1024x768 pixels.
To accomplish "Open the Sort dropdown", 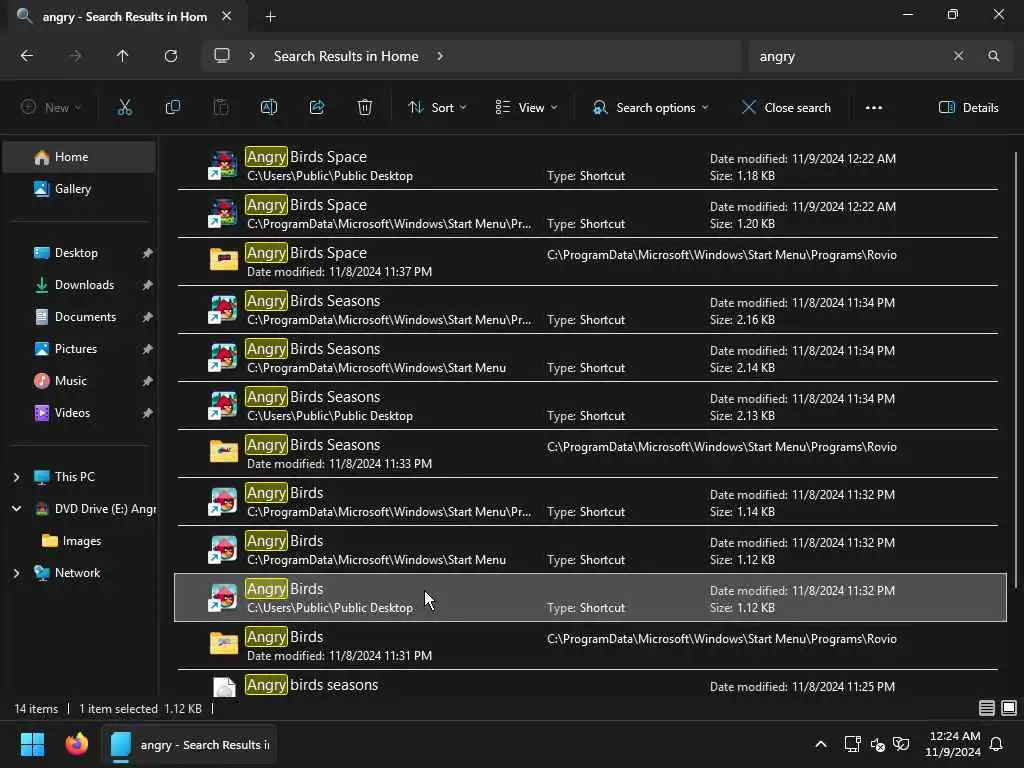I will (437, 108).
